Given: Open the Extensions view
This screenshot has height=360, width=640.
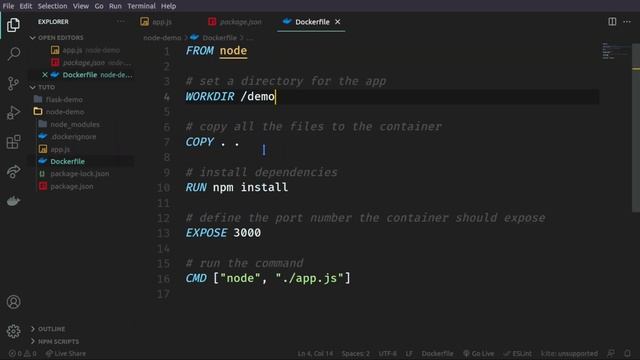Looking at the screenshot, I should coord(13,142).
